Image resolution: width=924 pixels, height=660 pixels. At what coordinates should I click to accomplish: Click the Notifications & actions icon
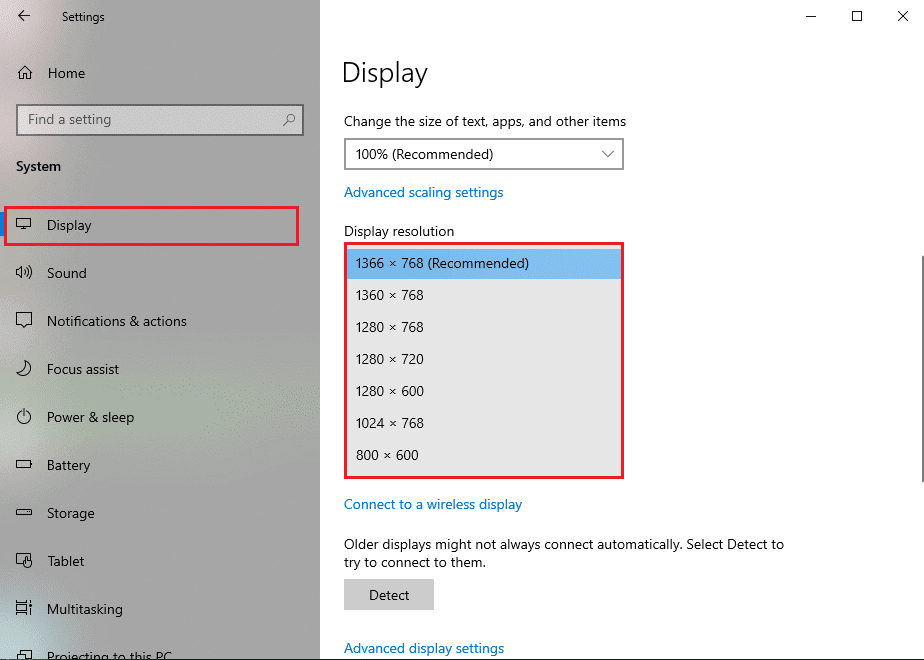(x=23, y=321)
